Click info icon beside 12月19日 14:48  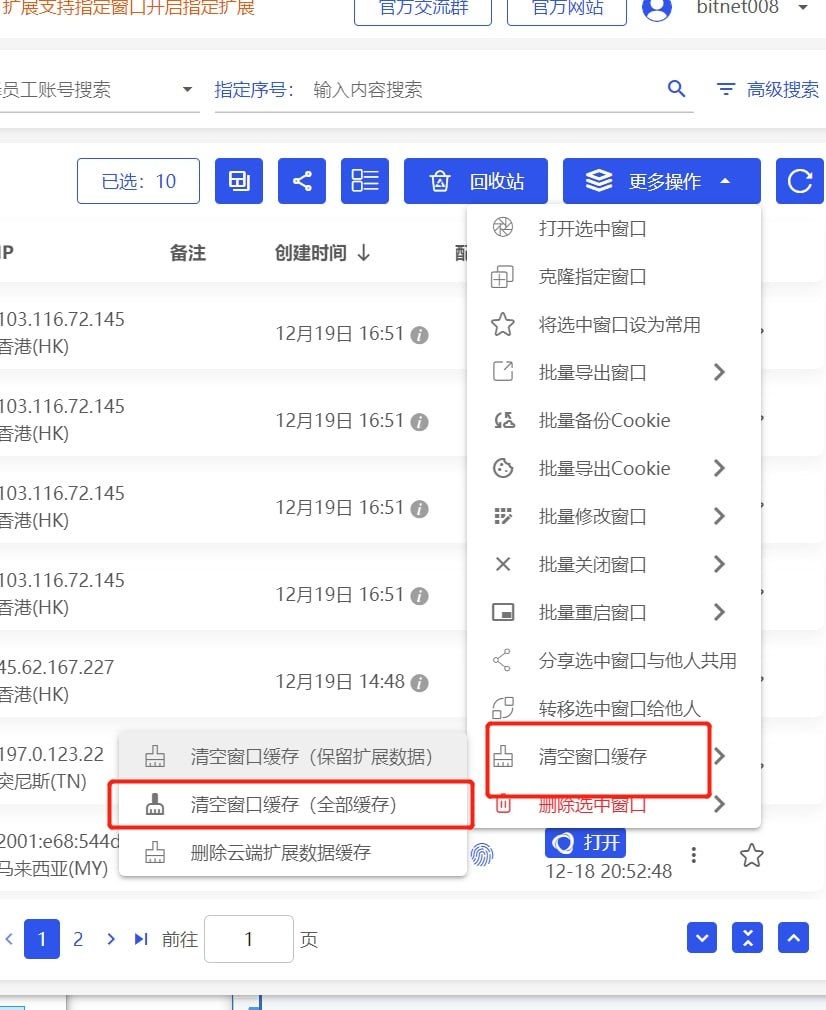pyautogui.click(x=419, y=683)
